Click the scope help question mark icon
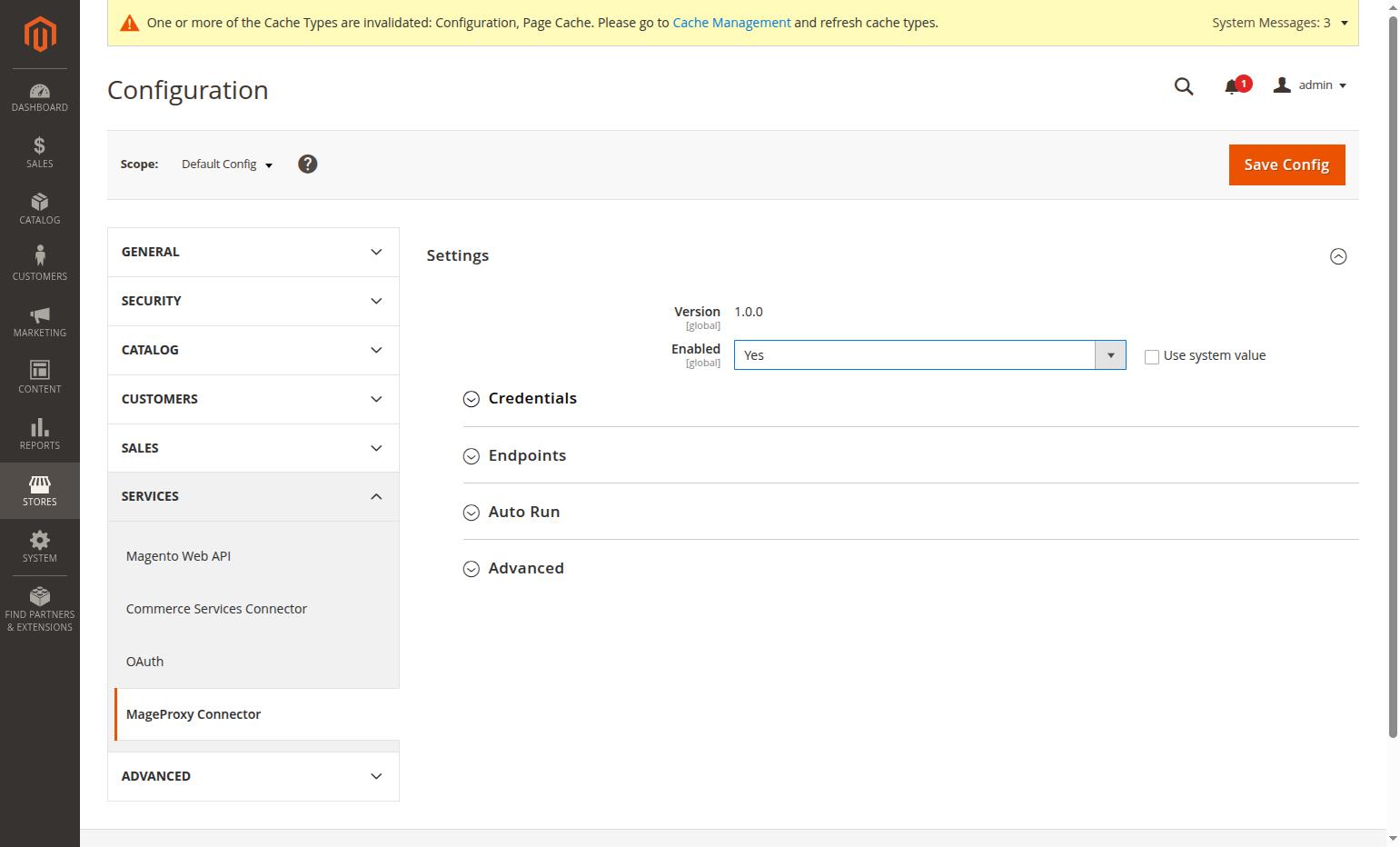1400x847 pixels. [x=308, y=164]
